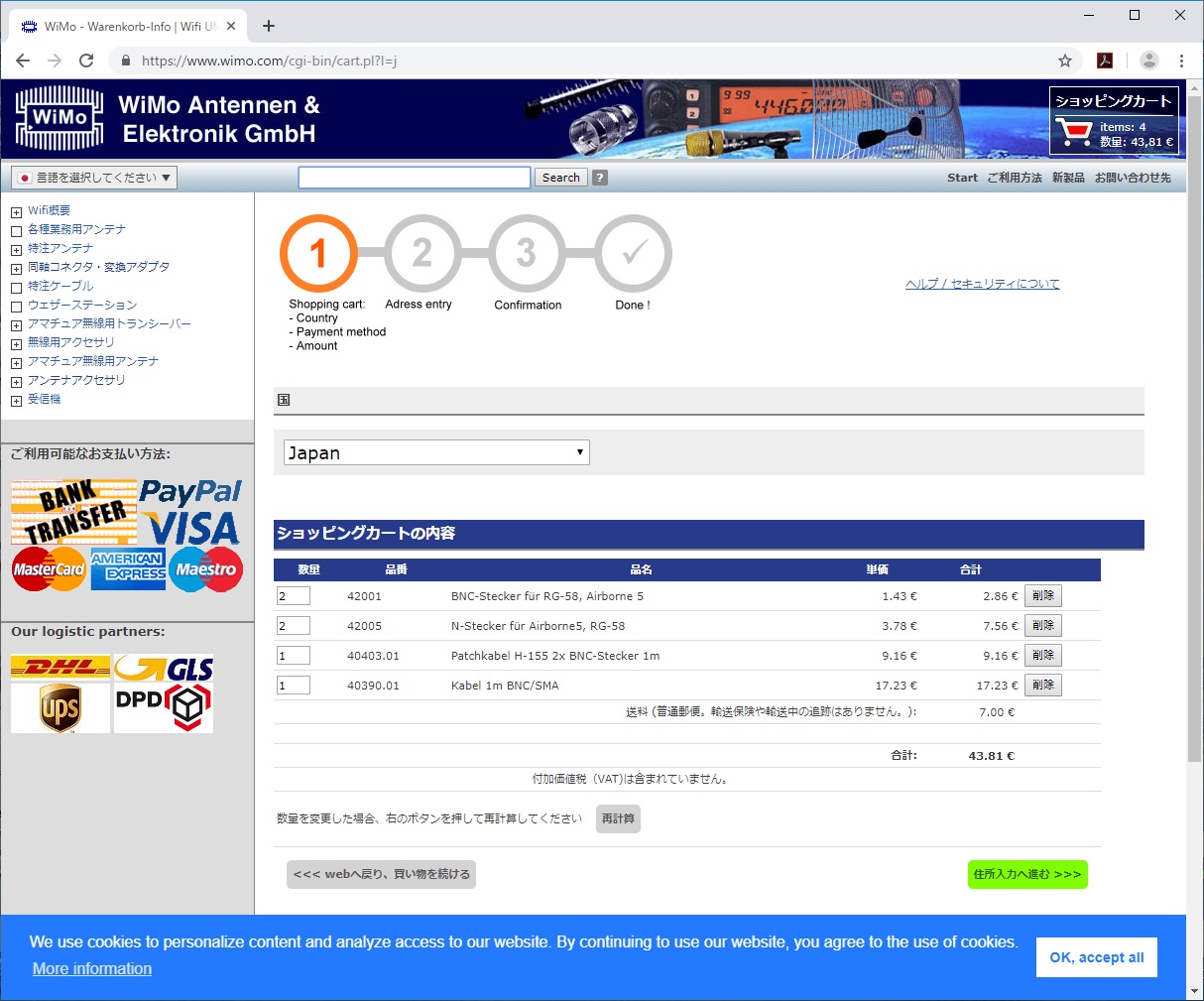The height and width of the screenshot is (1001, 1204).
Task: Close the WiMo Warenkorb-Info tab
Action: 232,26
